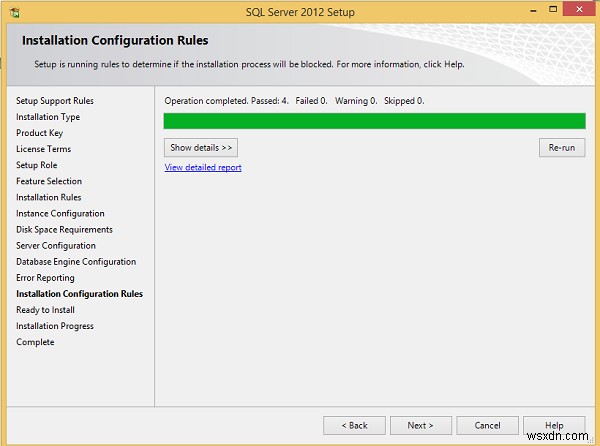Maximize the SQL Server 2012 Setup window
Image resolution: width=600 pixels, height=446 pixels.
pyautogui.click(x=553, y=9)
